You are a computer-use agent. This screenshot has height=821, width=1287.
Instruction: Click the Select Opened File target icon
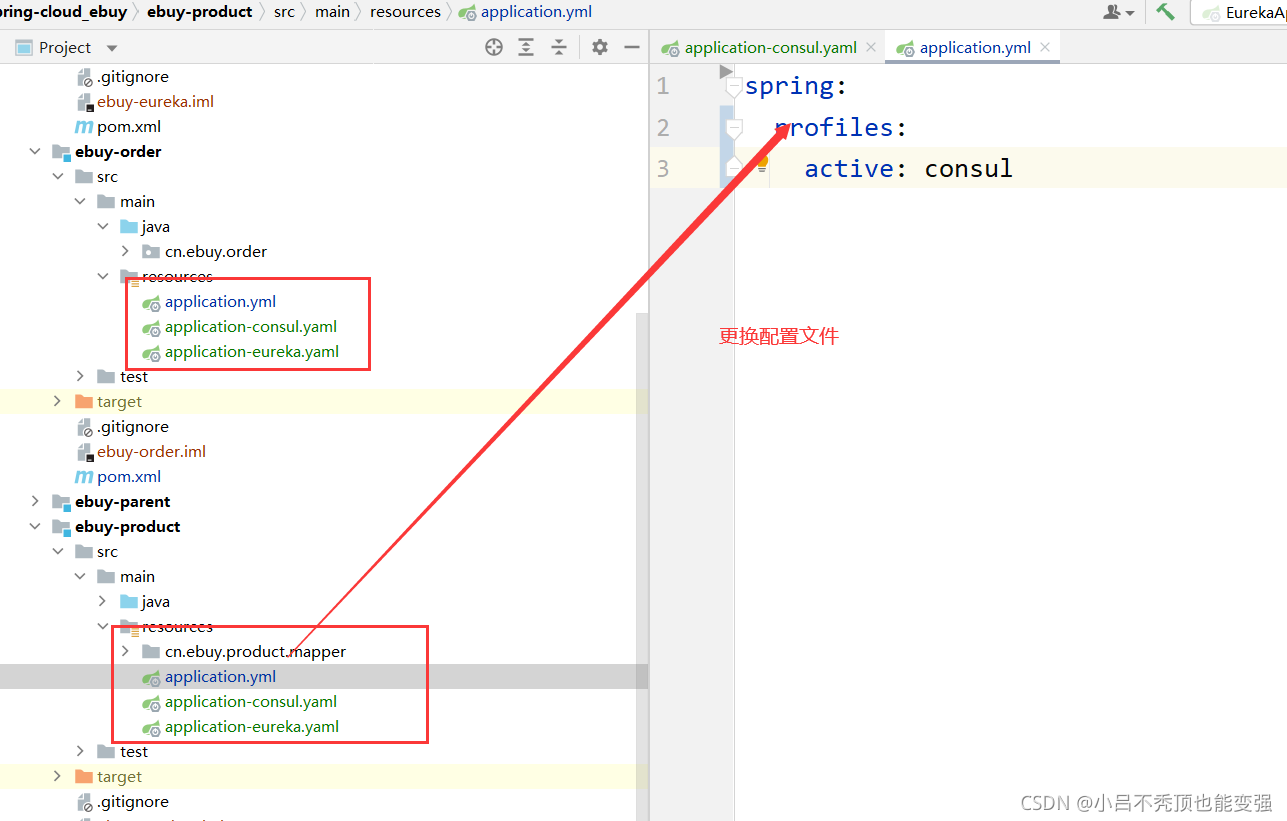pyautogui.click(x=494, y=47)
